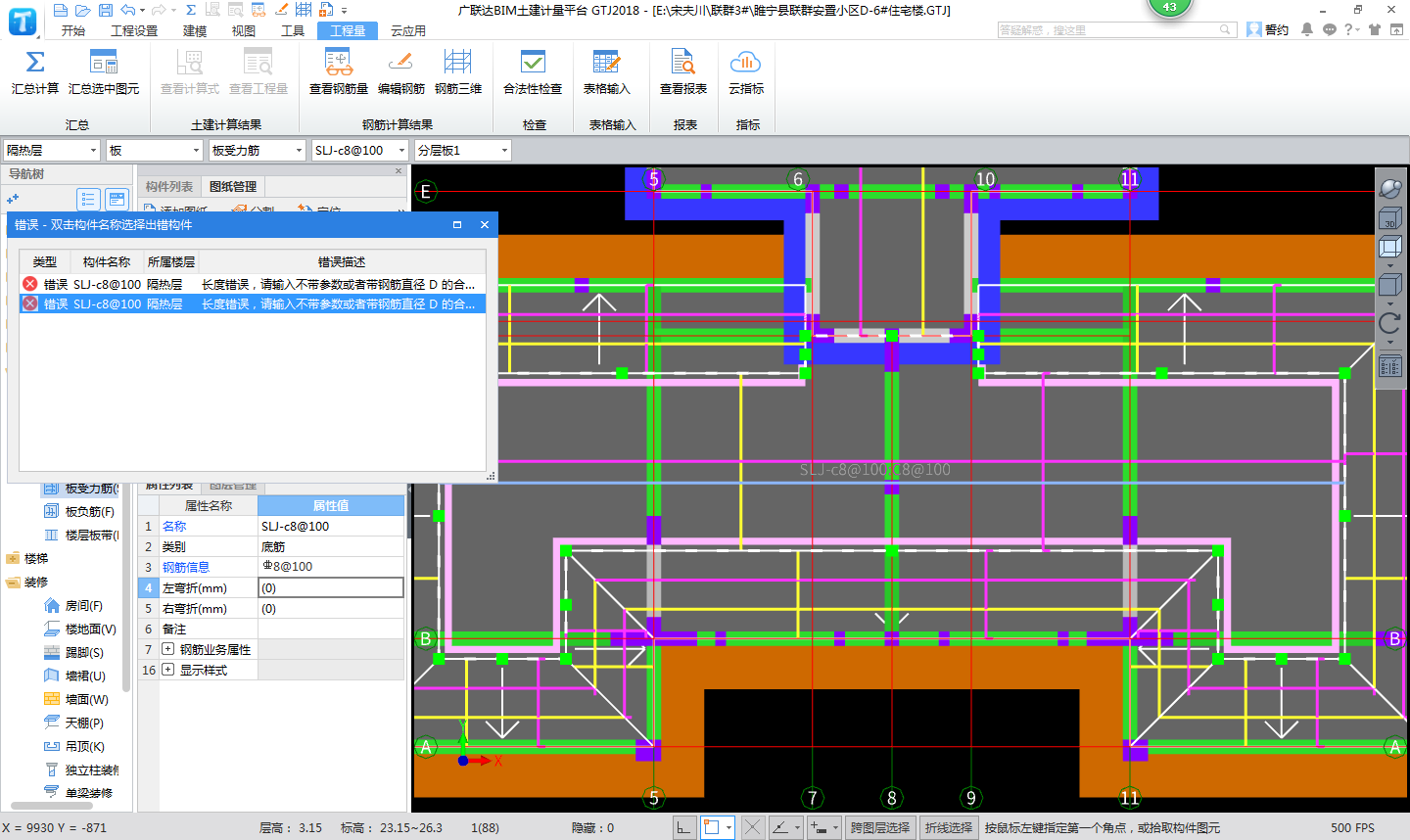Screen dimensions: 1410x840
Task: Toggle the cross snap icon in the status bar
Action: [x=752, y=827]
